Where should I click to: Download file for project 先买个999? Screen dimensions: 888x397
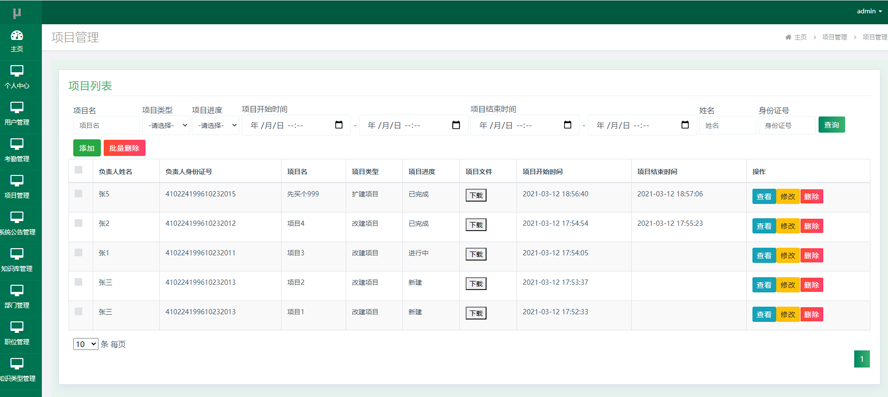click(x=476, y=195)
